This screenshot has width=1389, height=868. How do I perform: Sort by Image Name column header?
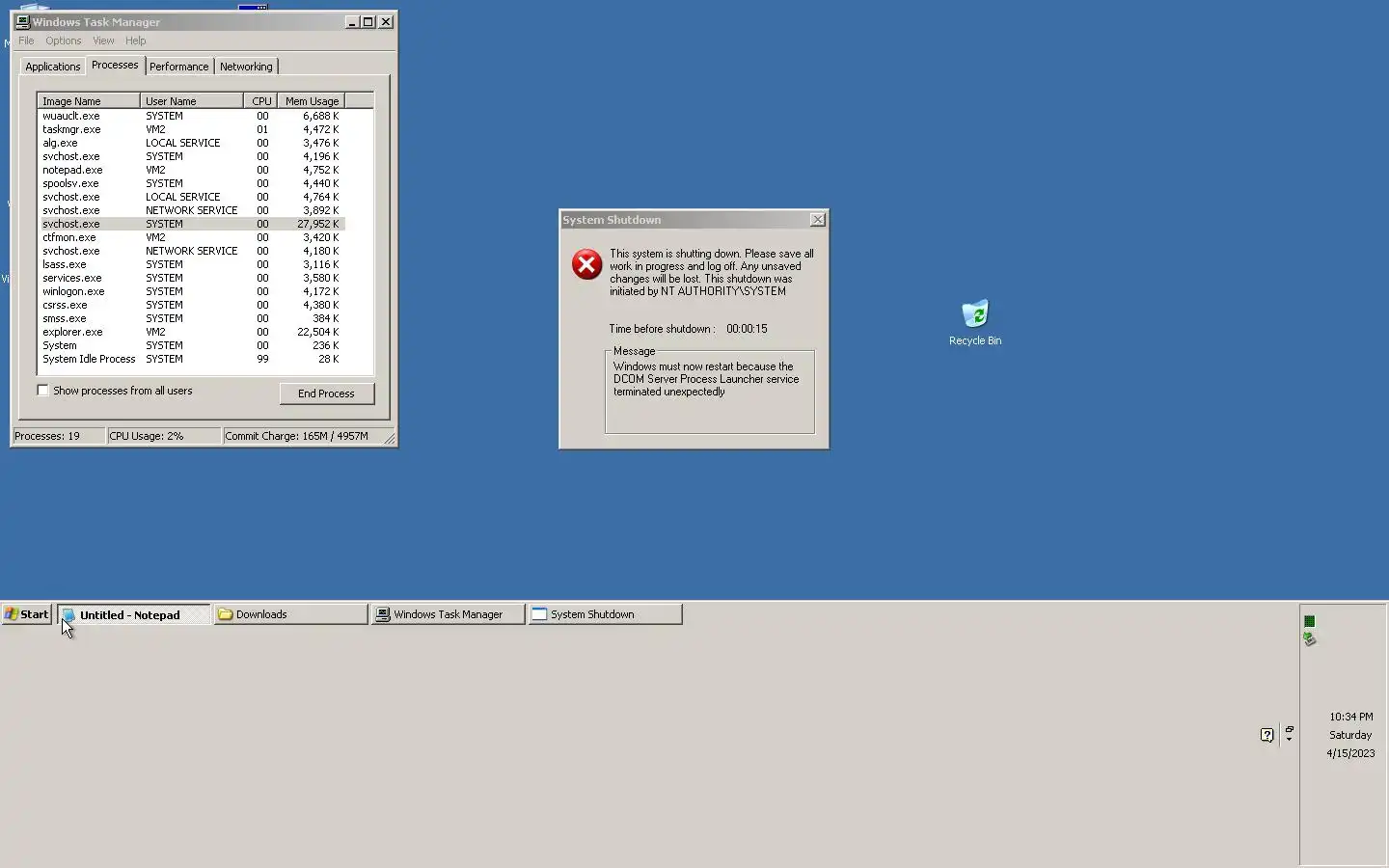click(x=88, y=101)
